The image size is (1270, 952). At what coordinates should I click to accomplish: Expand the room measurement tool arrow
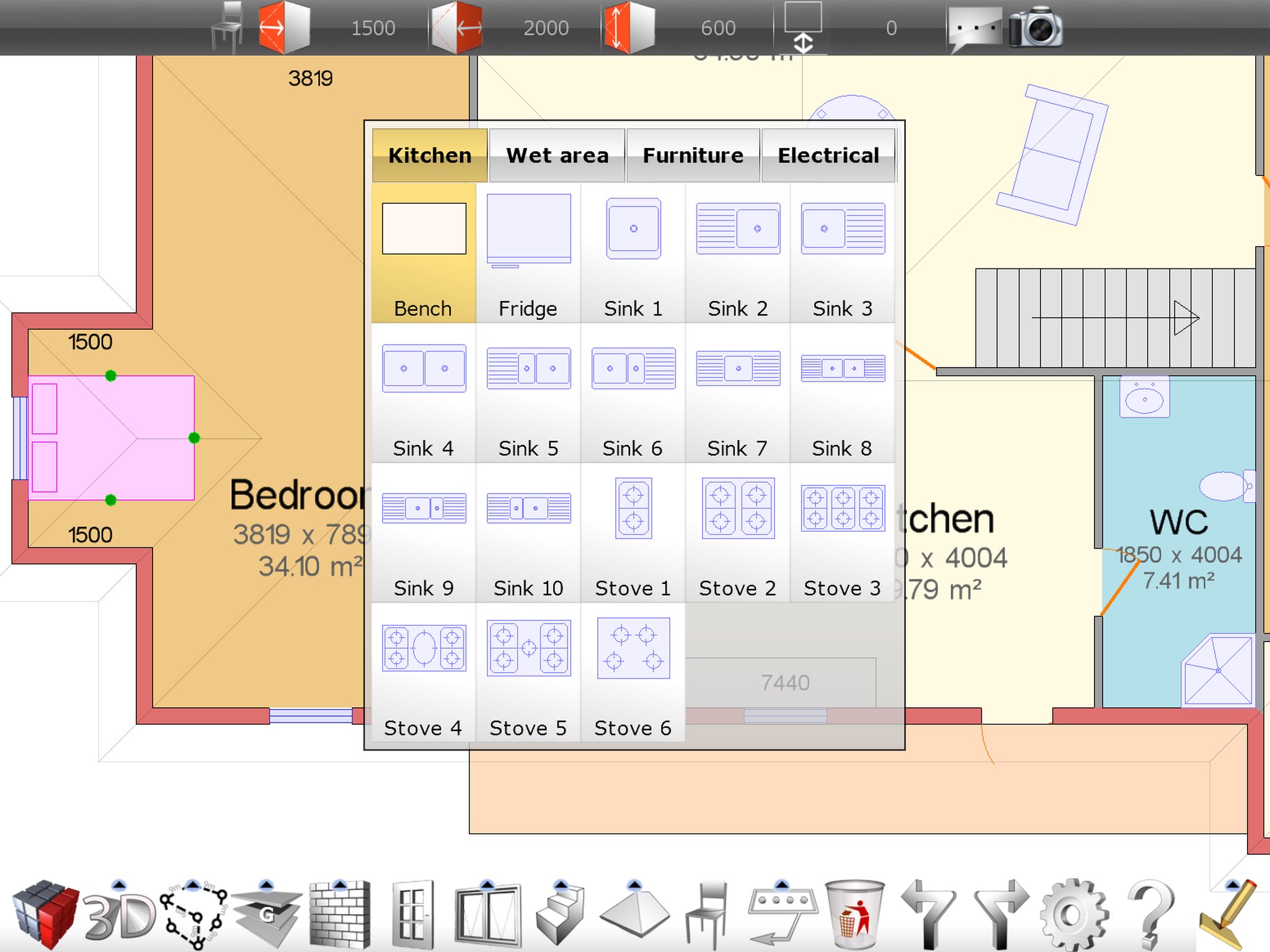click(x=193, y=884)
